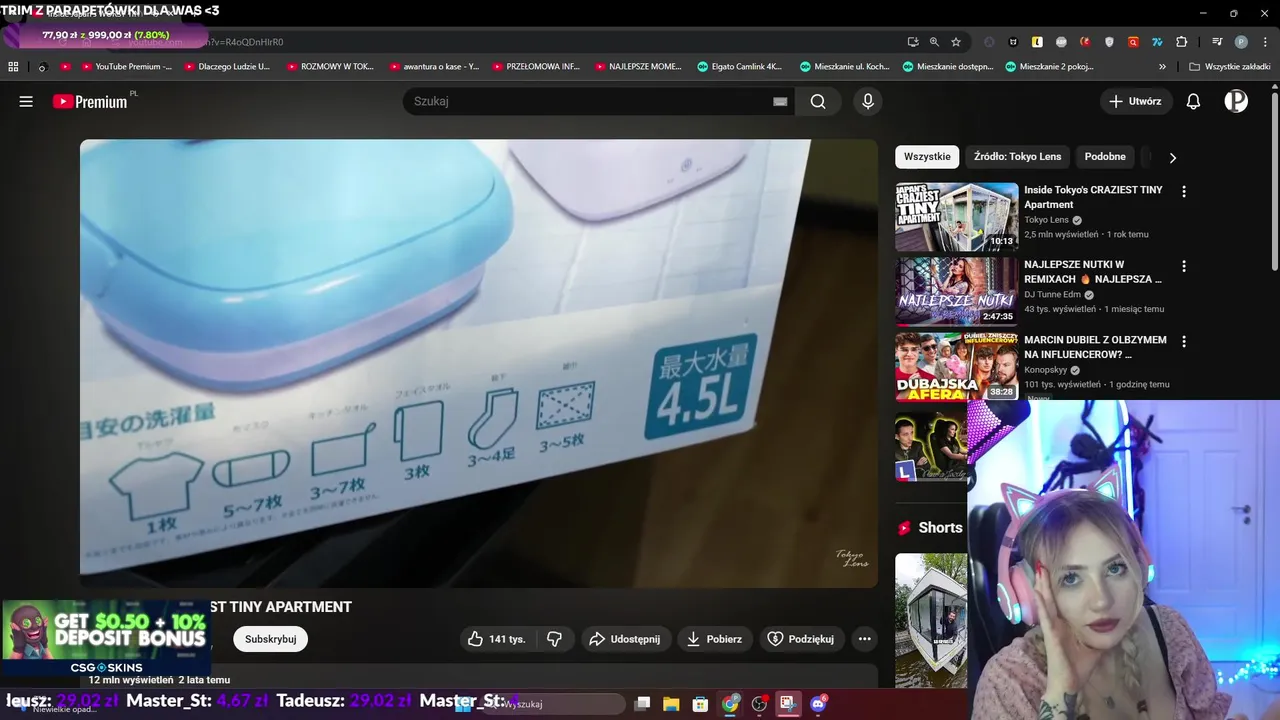Viewport: 1280px width, 720px height.
Task: Click the install app icon in address bar
Action: (x=913, y=42)
